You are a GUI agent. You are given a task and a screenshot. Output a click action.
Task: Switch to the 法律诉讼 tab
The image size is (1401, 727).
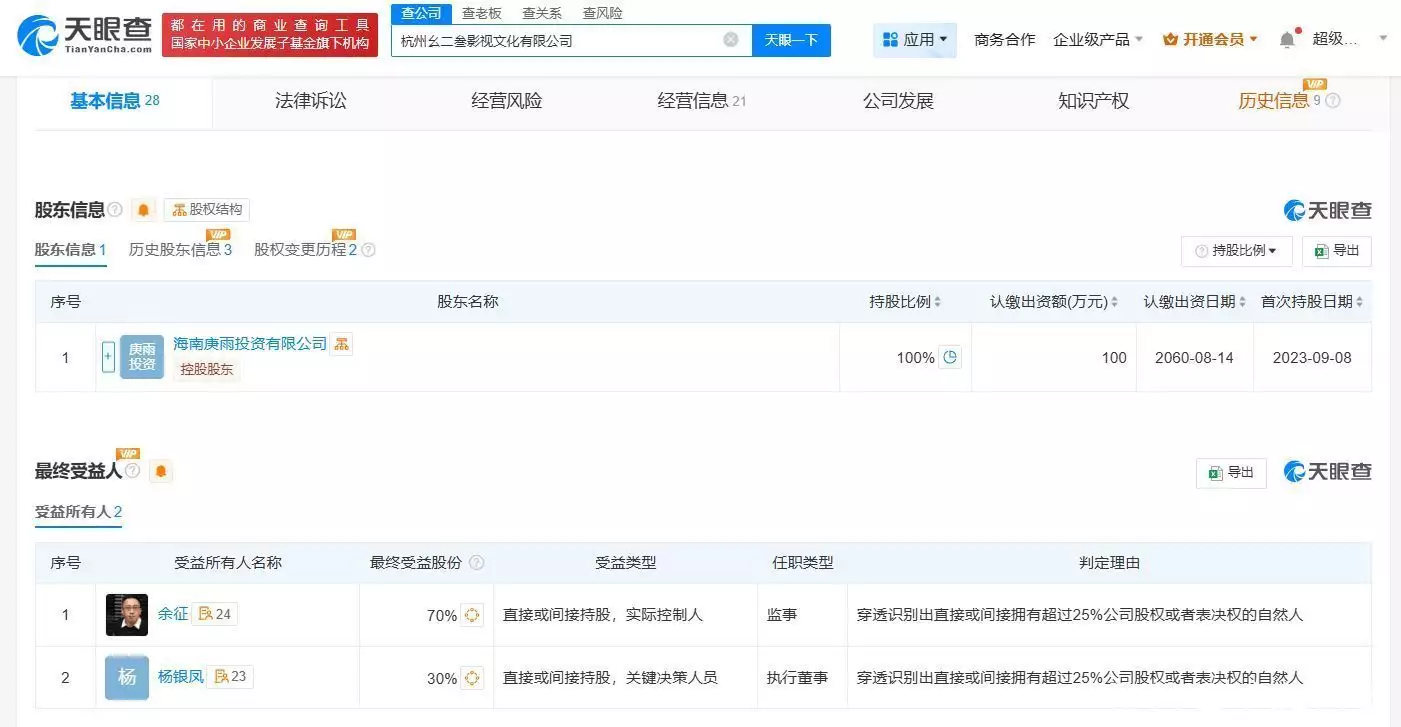tap(310, 101)
